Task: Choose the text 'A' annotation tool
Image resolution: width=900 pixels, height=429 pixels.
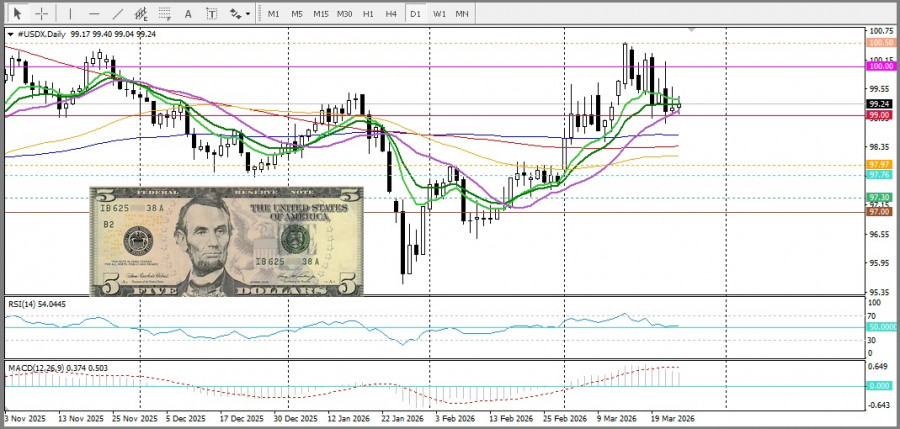Action: (x=189, y=14)
